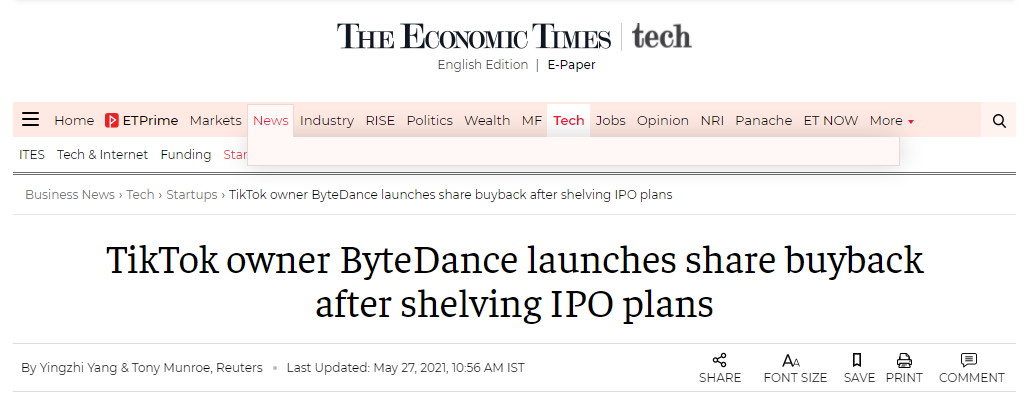This screenshot has height=399, width=1027.
Task: Open the Font Size icon
Action: tap(791, 360)
